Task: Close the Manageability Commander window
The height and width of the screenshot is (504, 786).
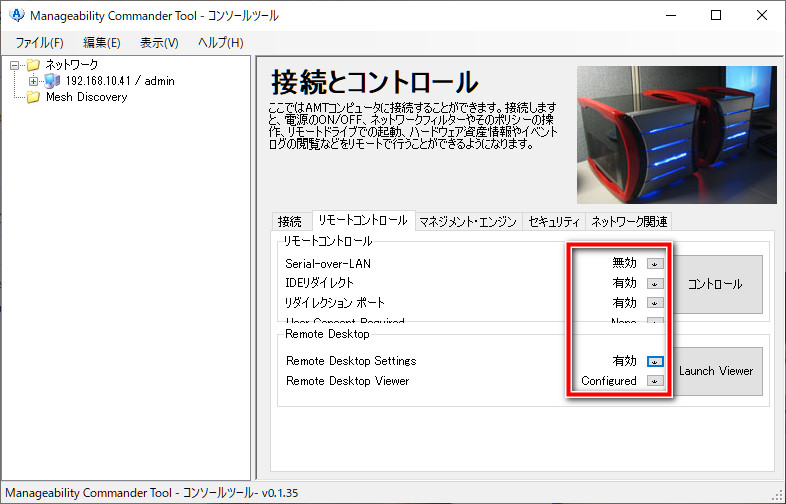Action: click(762, 16)
